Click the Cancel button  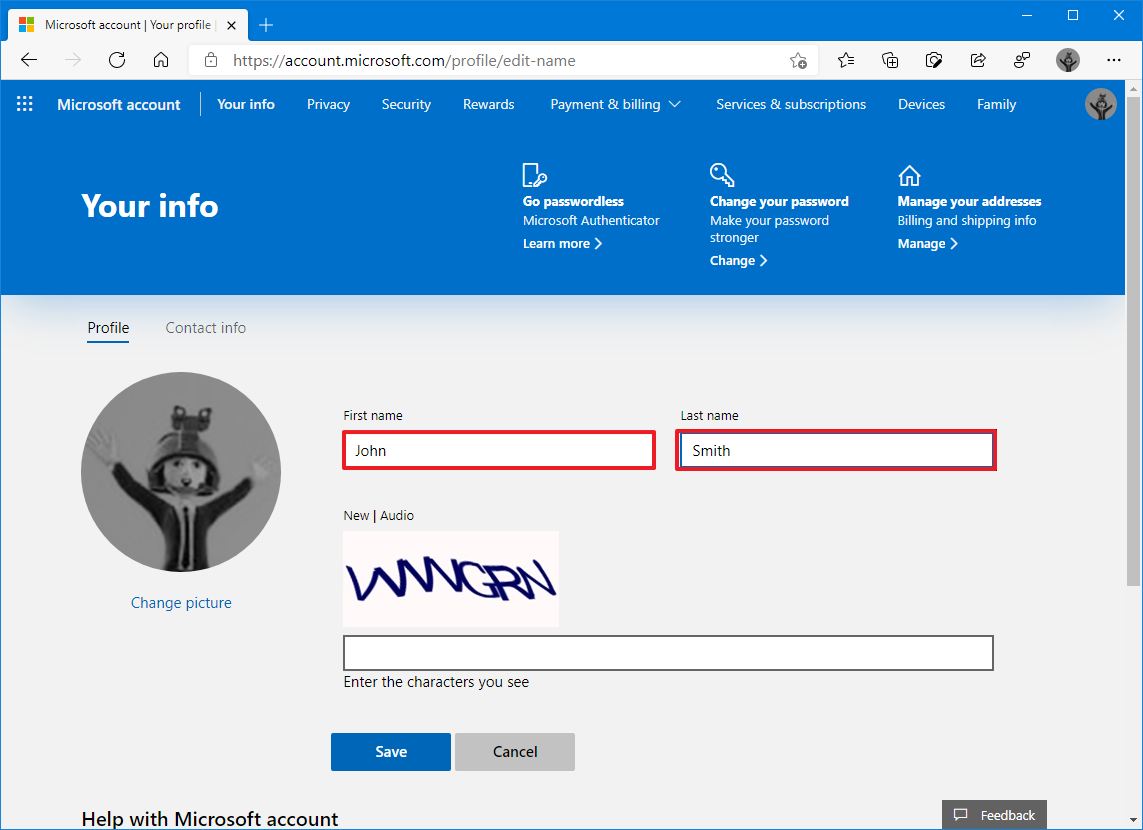click(x=515, y=751)
